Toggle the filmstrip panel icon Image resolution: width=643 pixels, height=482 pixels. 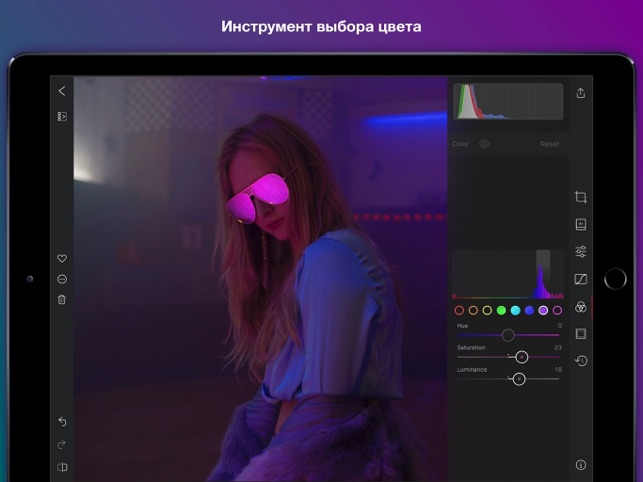pos(62,116)
